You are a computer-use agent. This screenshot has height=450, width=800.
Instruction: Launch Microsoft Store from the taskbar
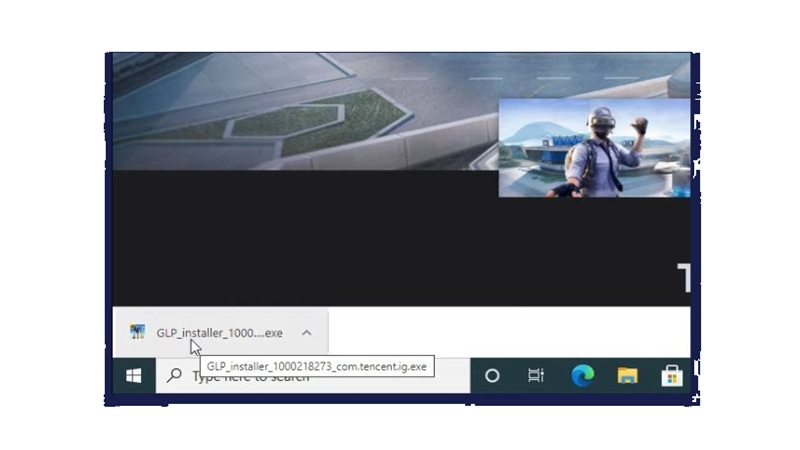click(671, 376)
